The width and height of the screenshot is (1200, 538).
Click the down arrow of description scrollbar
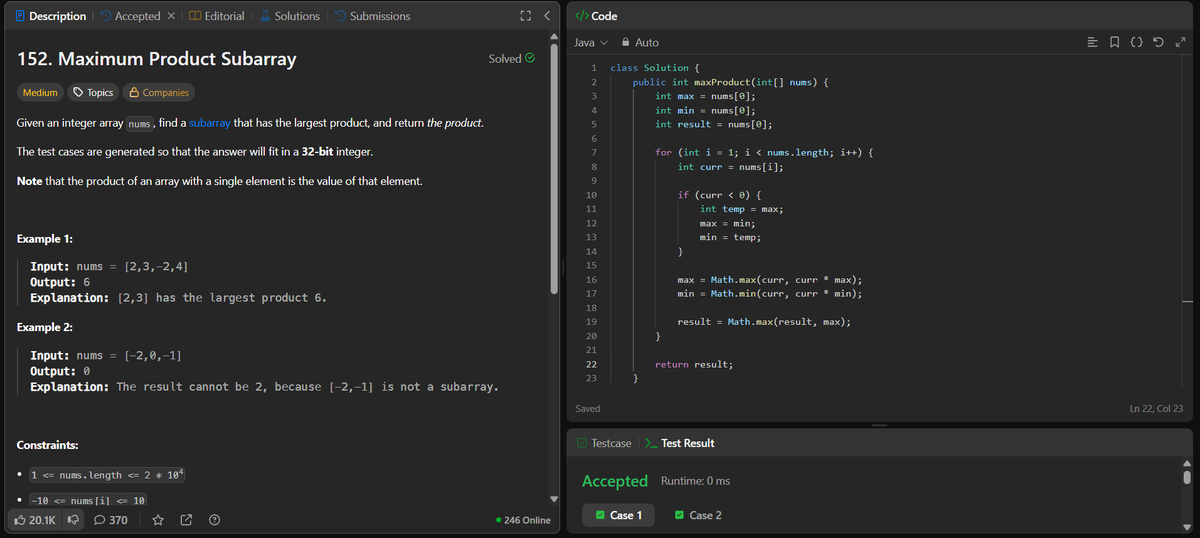554,499
